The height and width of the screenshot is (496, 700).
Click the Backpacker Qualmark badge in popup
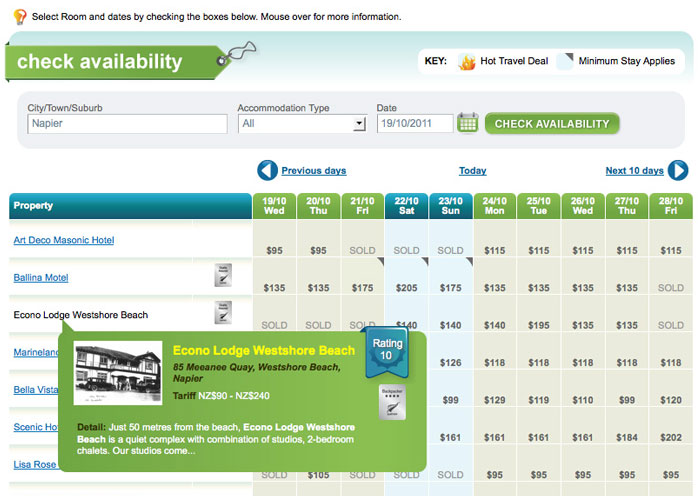click(392, 402)
